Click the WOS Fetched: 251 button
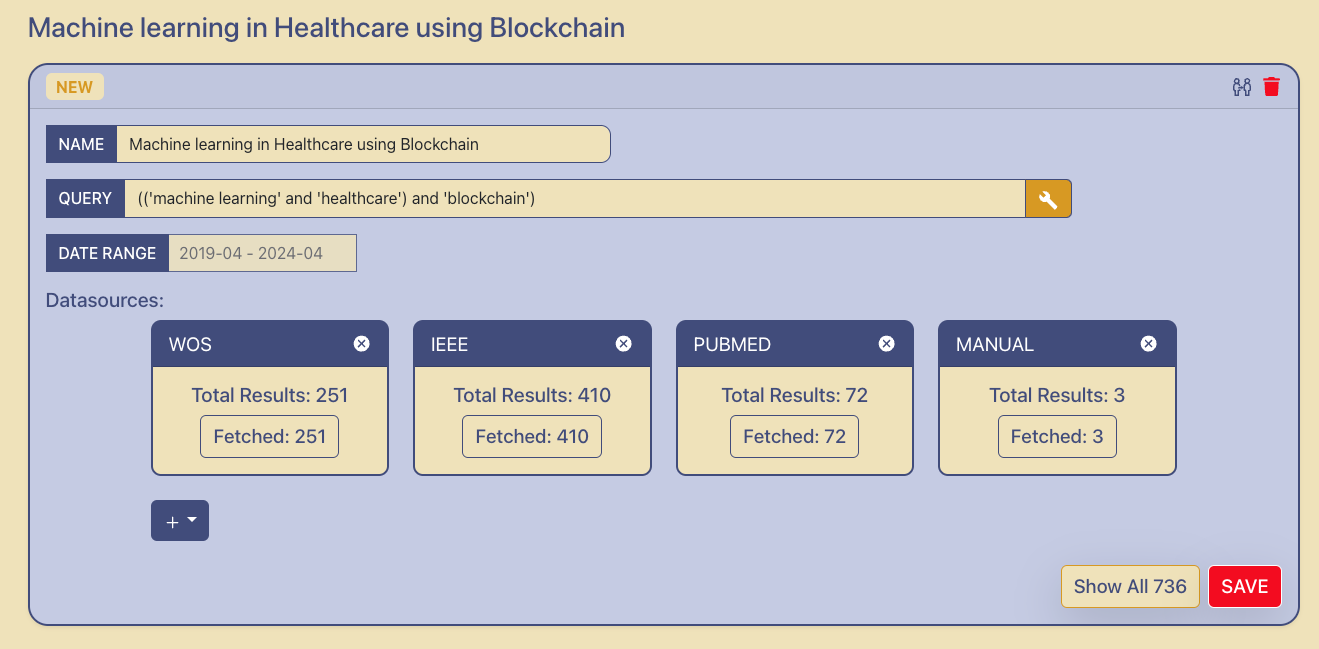The height and width of the screenshot is (649, 1319). pyautogui.click(x=269, y=437)
